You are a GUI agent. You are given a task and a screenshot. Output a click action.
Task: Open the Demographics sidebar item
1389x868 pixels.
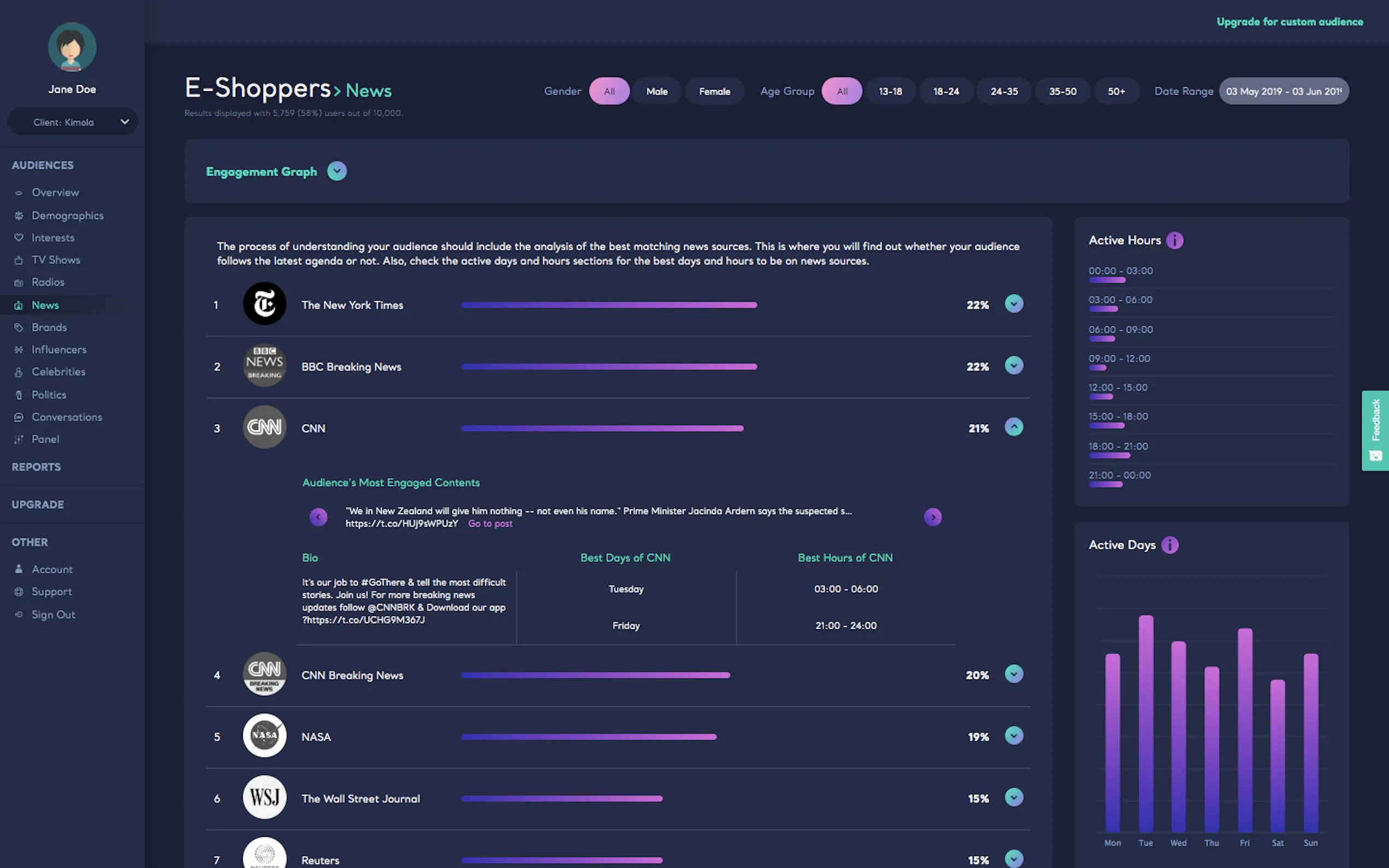point(67,215)
